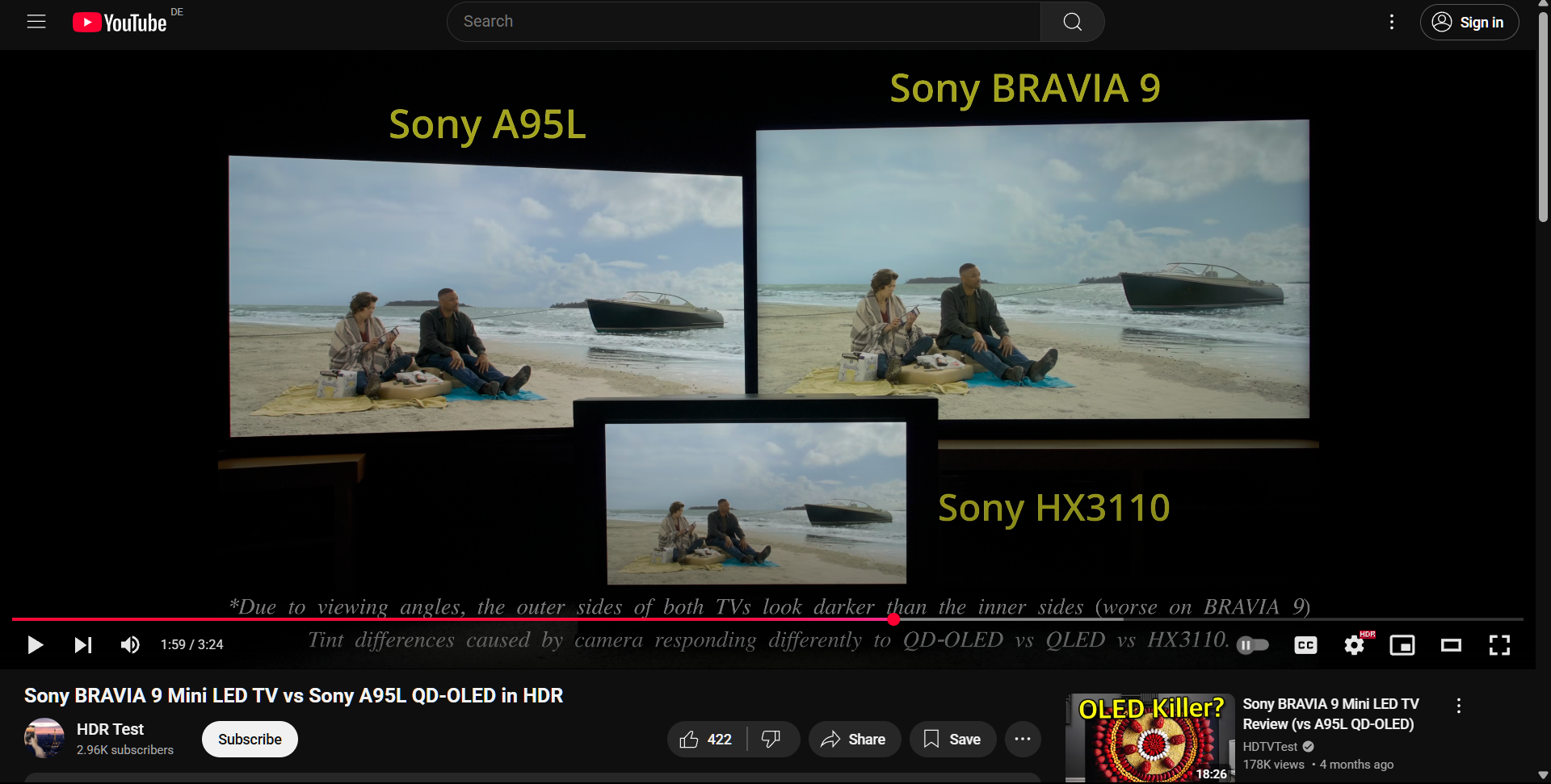Click the red progress scrubber handle
Screen dimensions: 1551x784
click(x=893, y=619)
